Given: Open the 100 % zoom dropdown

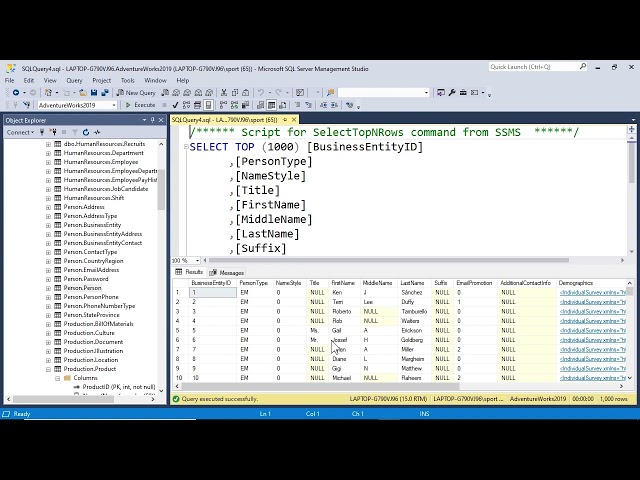Looking at the screenshot, I should coord(198,260).
